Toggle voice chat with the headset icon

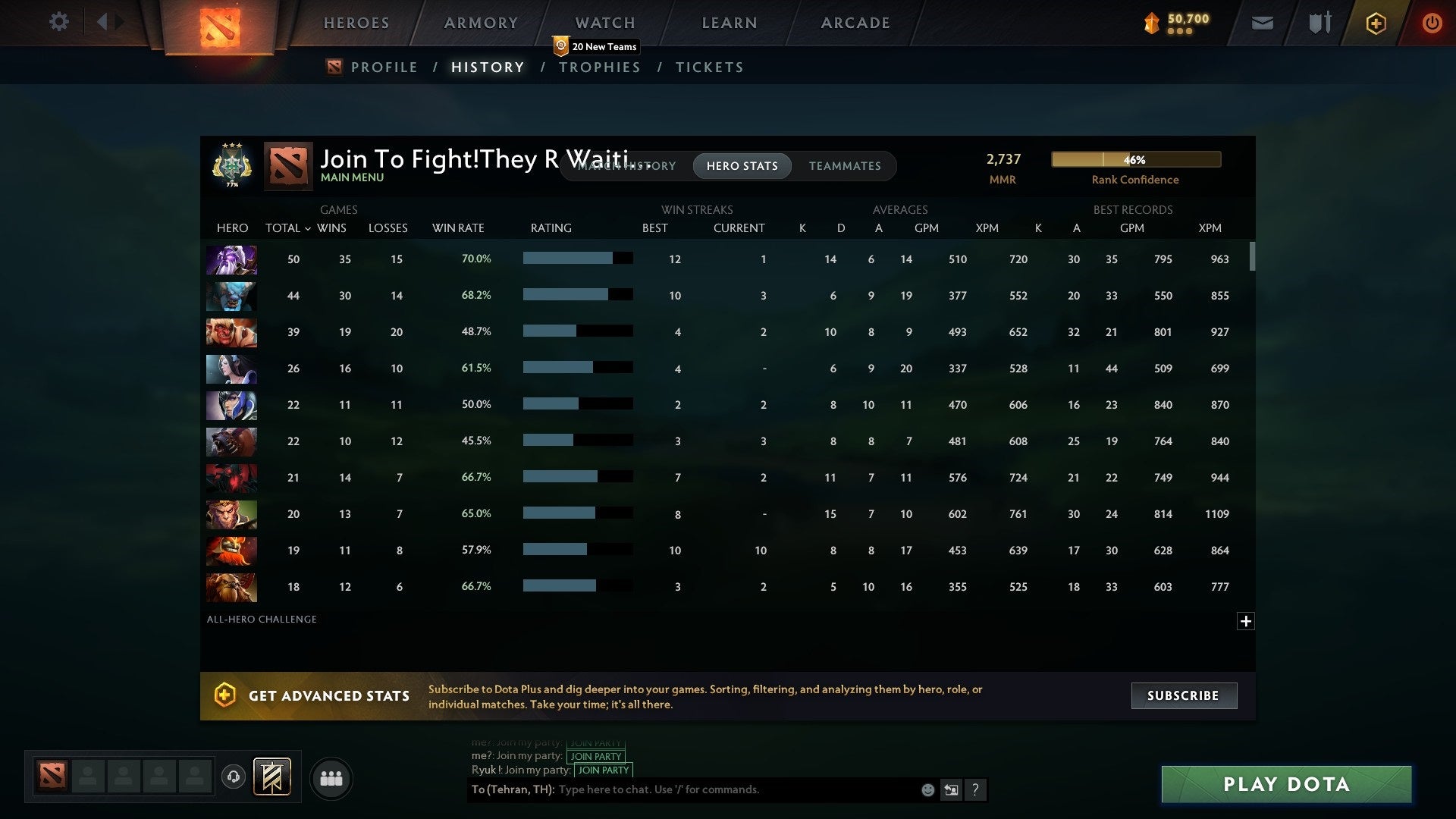[233, 777]
